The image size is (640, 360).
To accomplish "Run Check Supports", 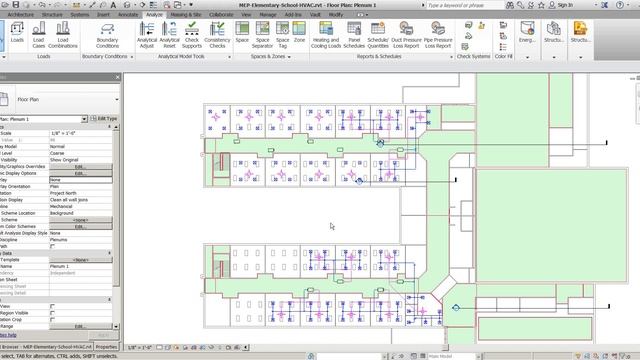I will (192, 35).
